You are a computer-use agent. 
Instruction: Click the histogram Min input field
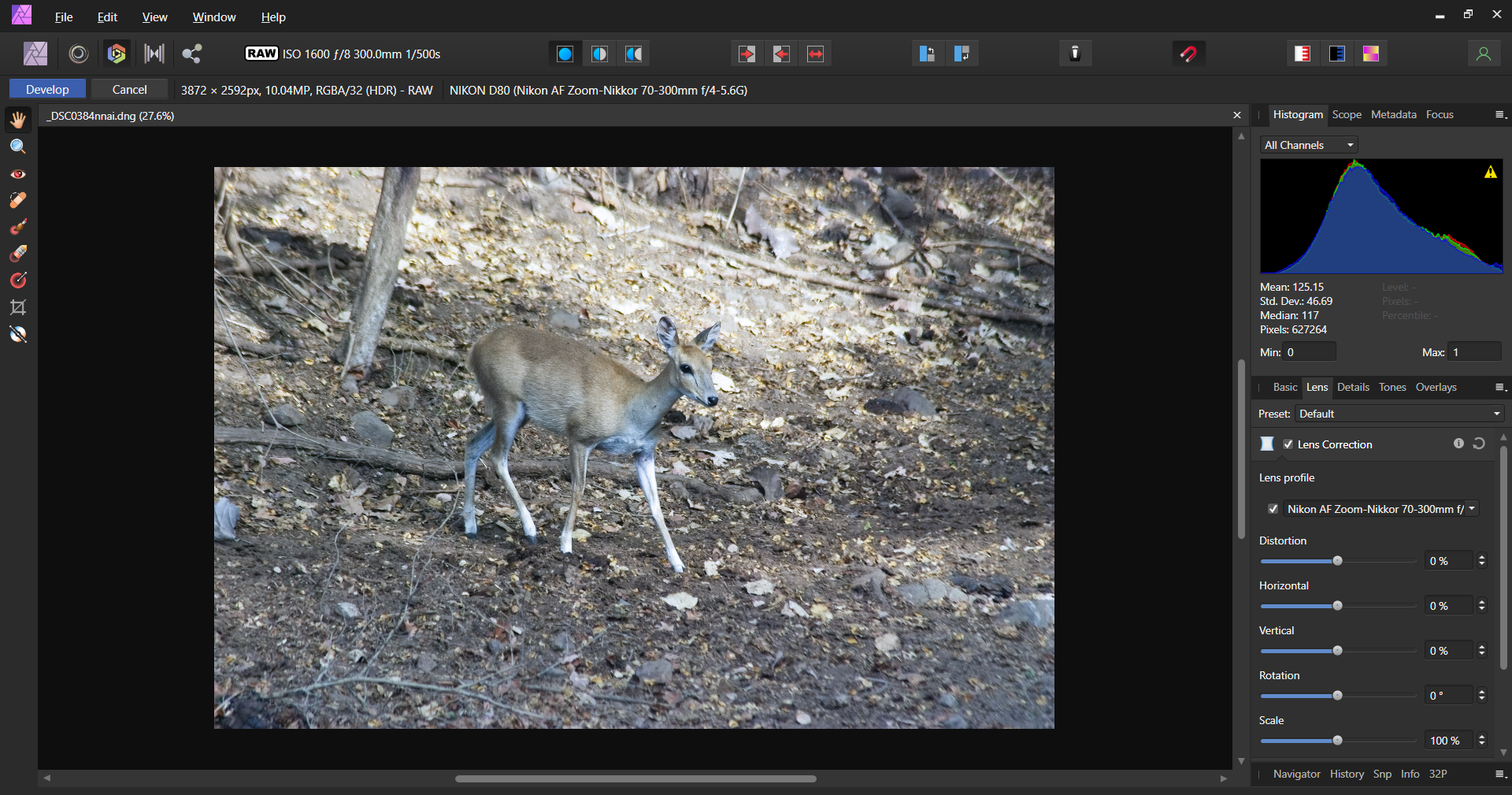coord(1309,352)
